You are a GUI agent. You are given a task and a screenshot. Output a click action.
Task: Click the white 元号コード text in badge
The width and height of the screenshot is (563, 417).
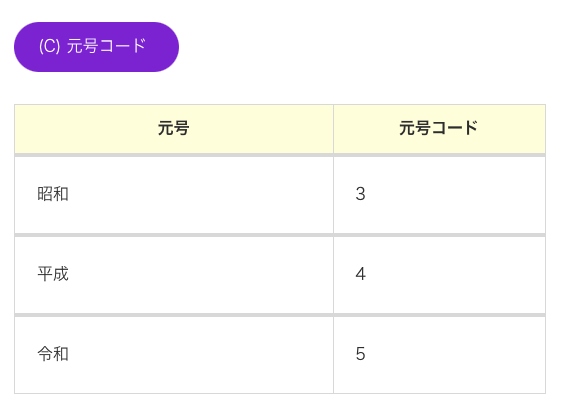click(106, 46)
